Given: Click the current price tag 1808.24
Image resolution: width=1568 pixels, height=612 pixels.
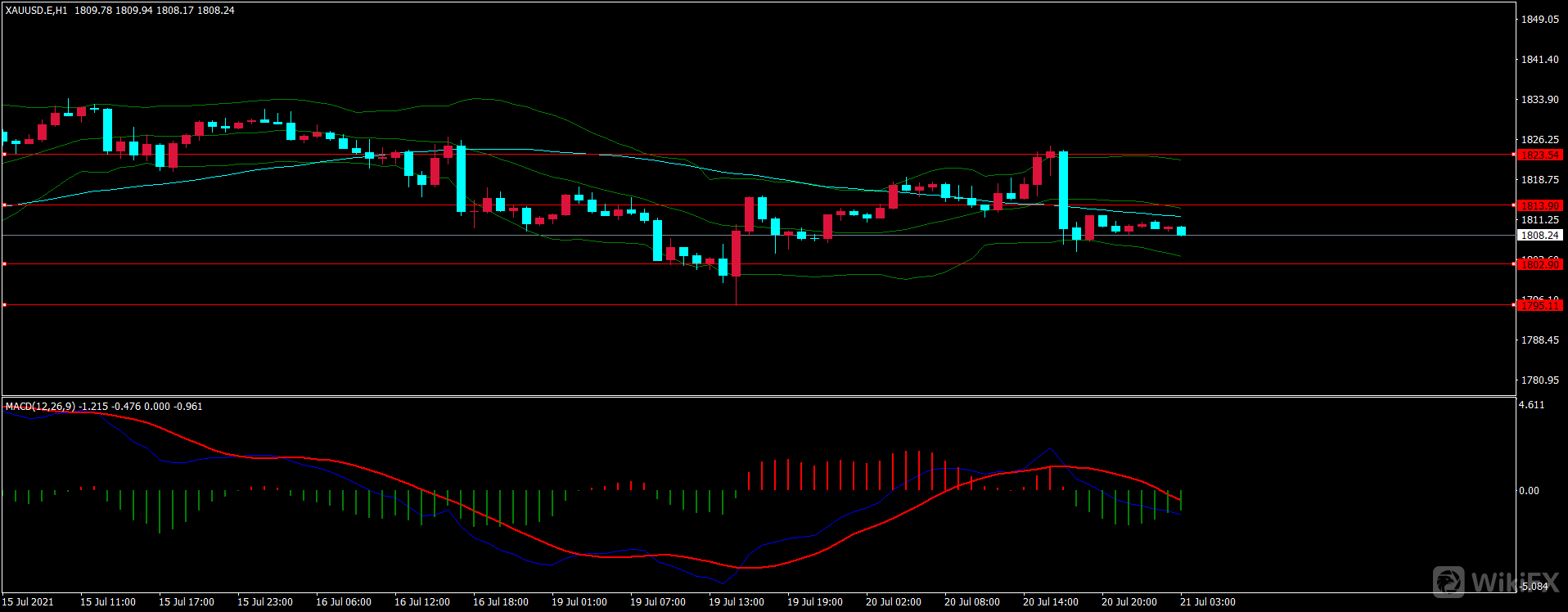Looking at the screenshot, I should pos(1539,236).
